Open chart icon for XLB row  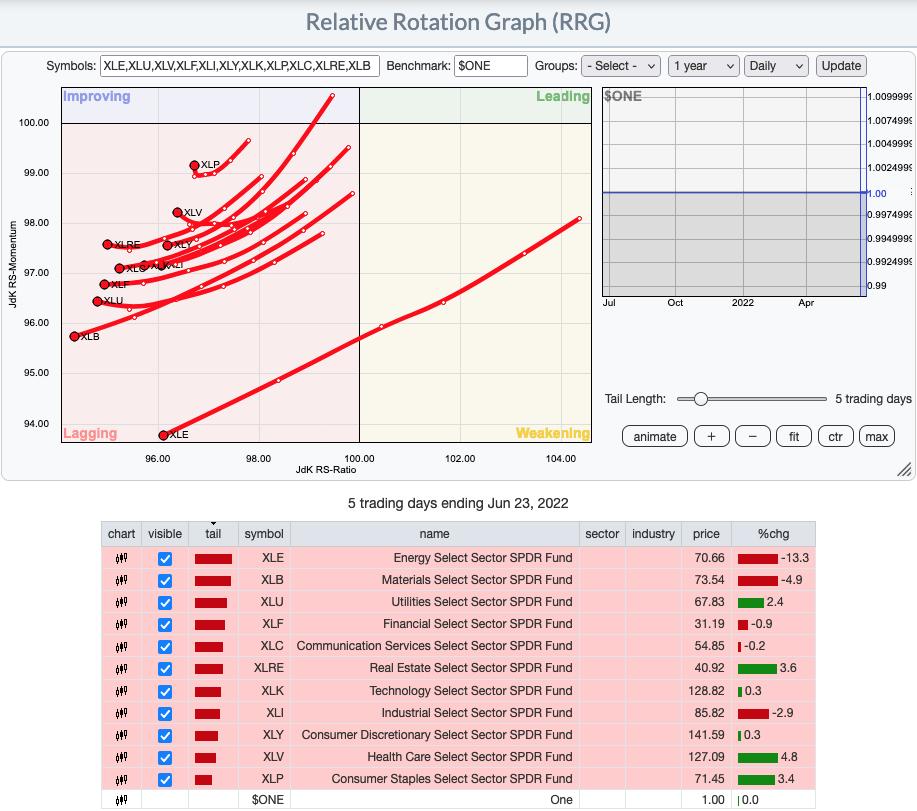[x=121, y=580]
